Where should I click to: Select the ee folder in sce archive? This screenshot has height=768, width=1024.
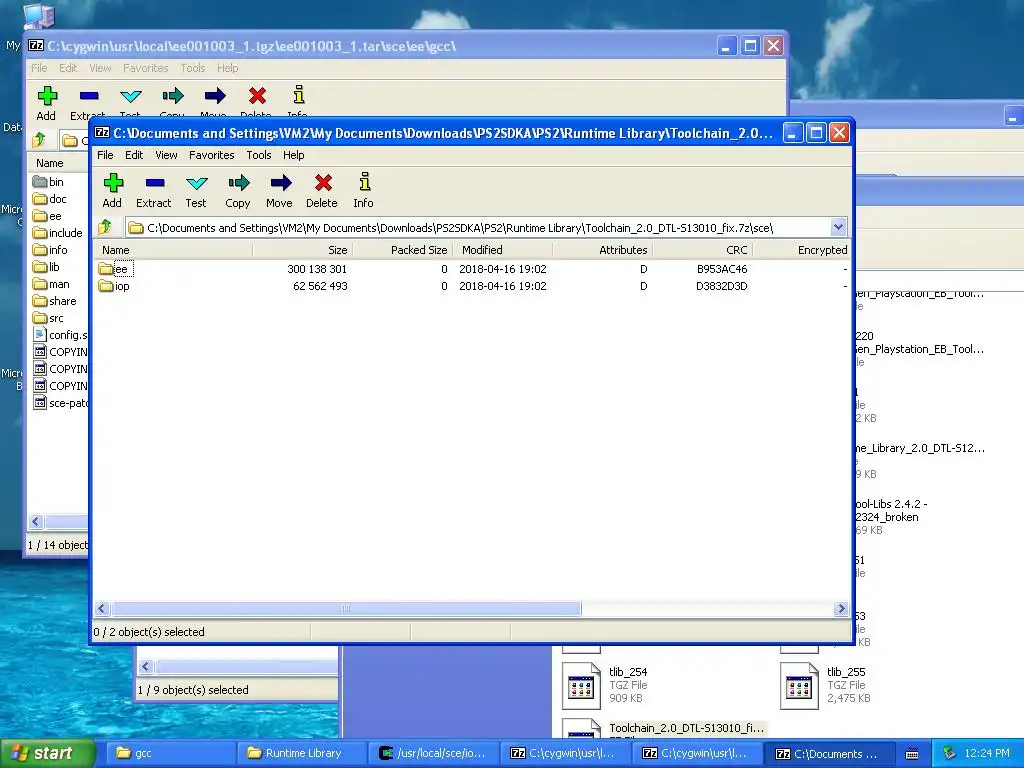(114, 269)
